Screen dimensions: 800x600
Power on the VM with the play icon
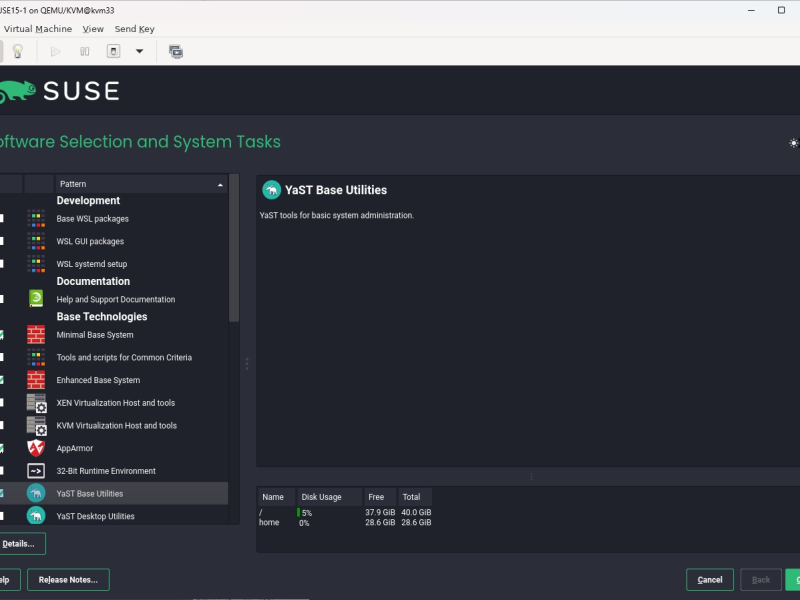[55, 52]
